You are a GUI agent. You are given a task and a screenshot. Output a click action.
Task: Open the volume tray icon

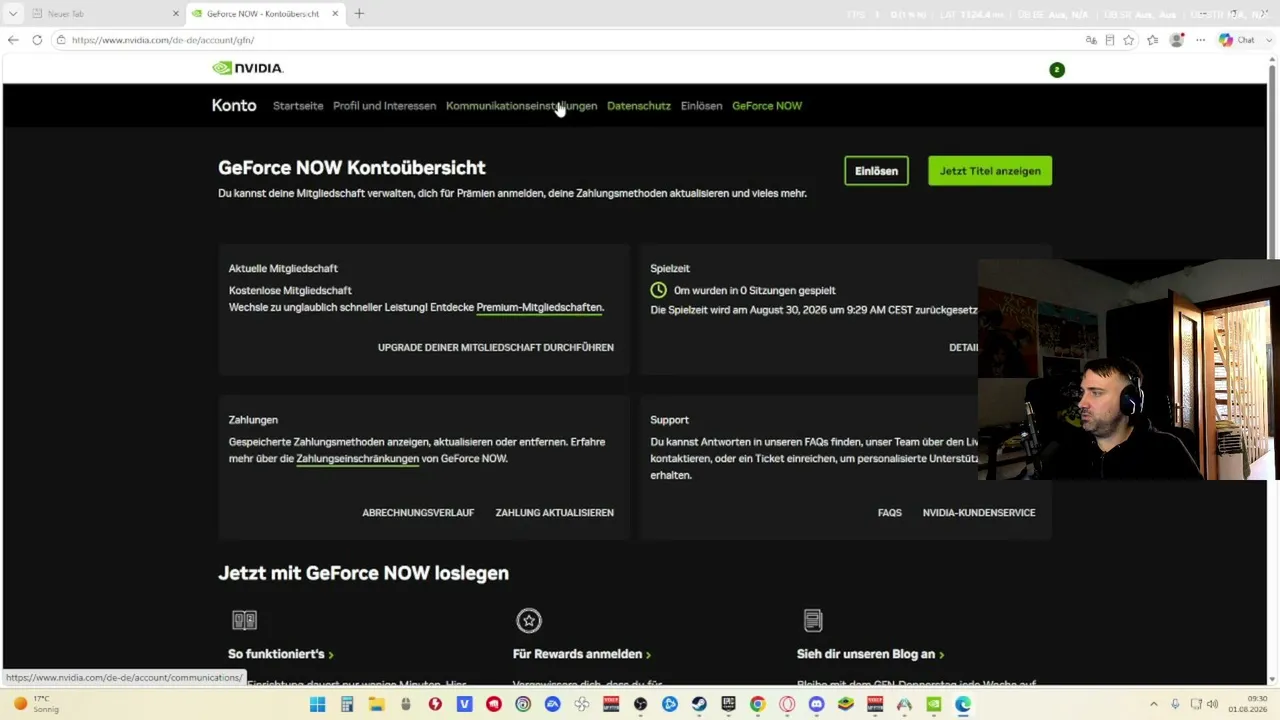(x=1211, y=704)
